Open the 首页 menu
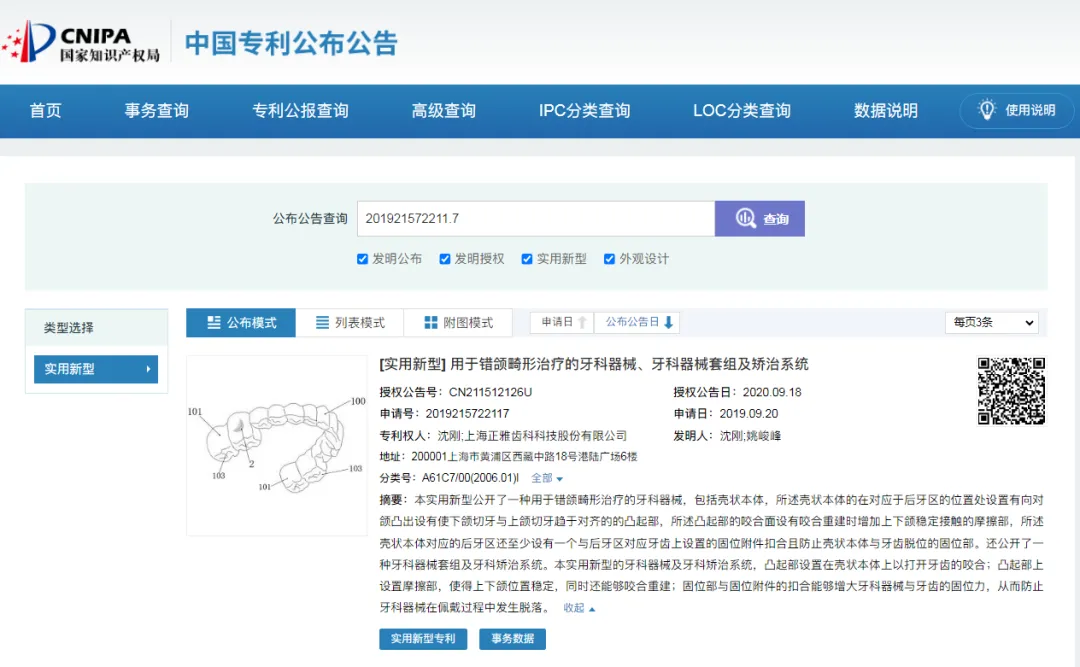The height and width of the screenshot is (667, 1080). click(x=45, y=110)
